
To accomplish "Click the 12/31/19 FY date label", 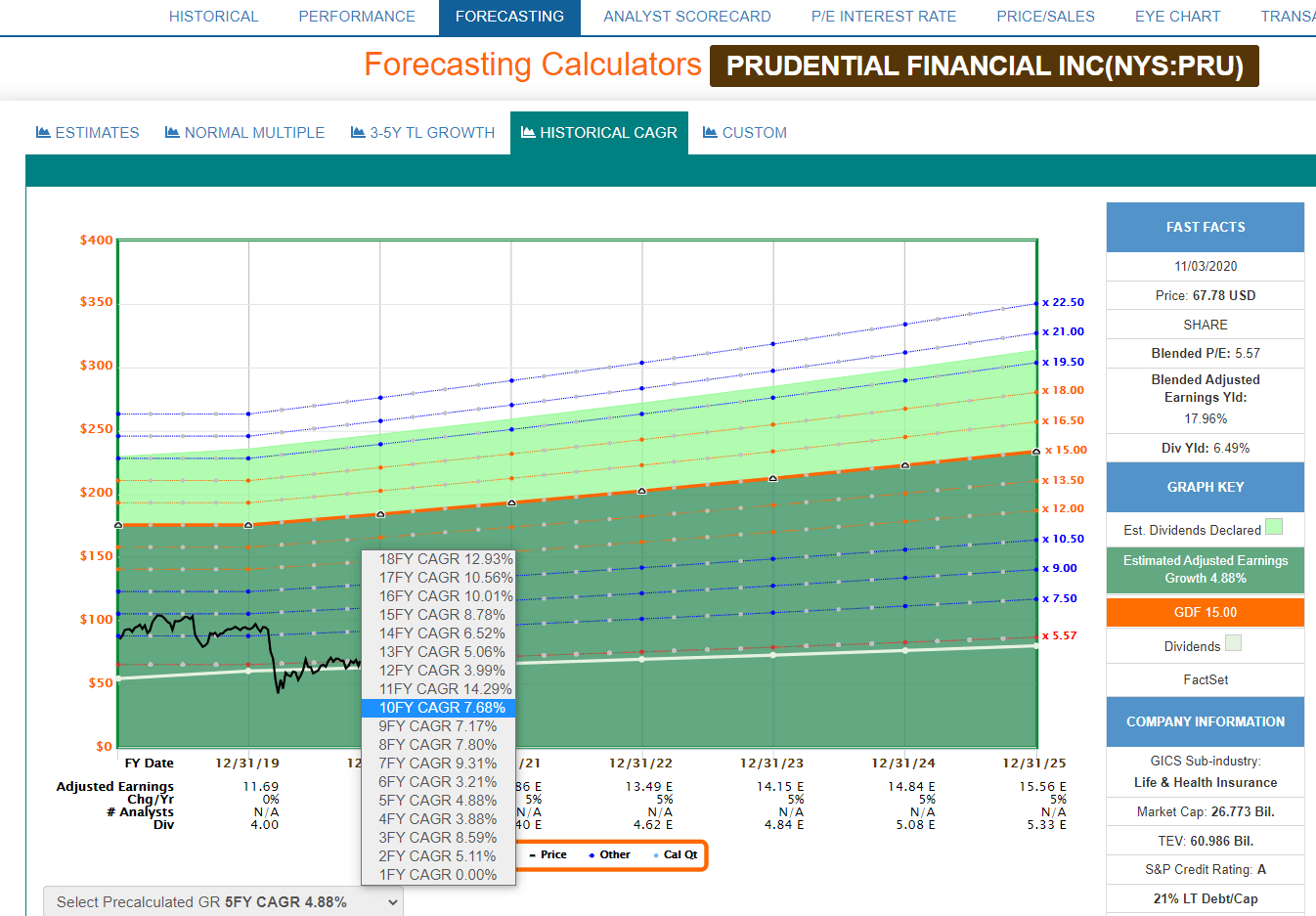I will pos(247,763).
